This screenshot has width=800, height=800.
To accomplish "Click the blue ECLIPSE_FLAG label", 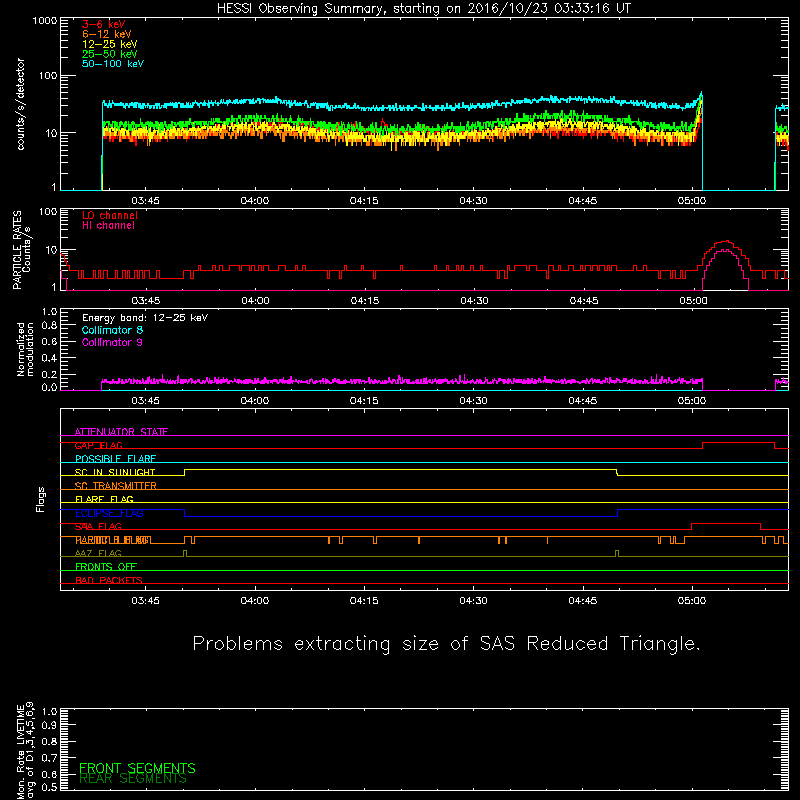I will pyautogui.click(x=109, y=513).
